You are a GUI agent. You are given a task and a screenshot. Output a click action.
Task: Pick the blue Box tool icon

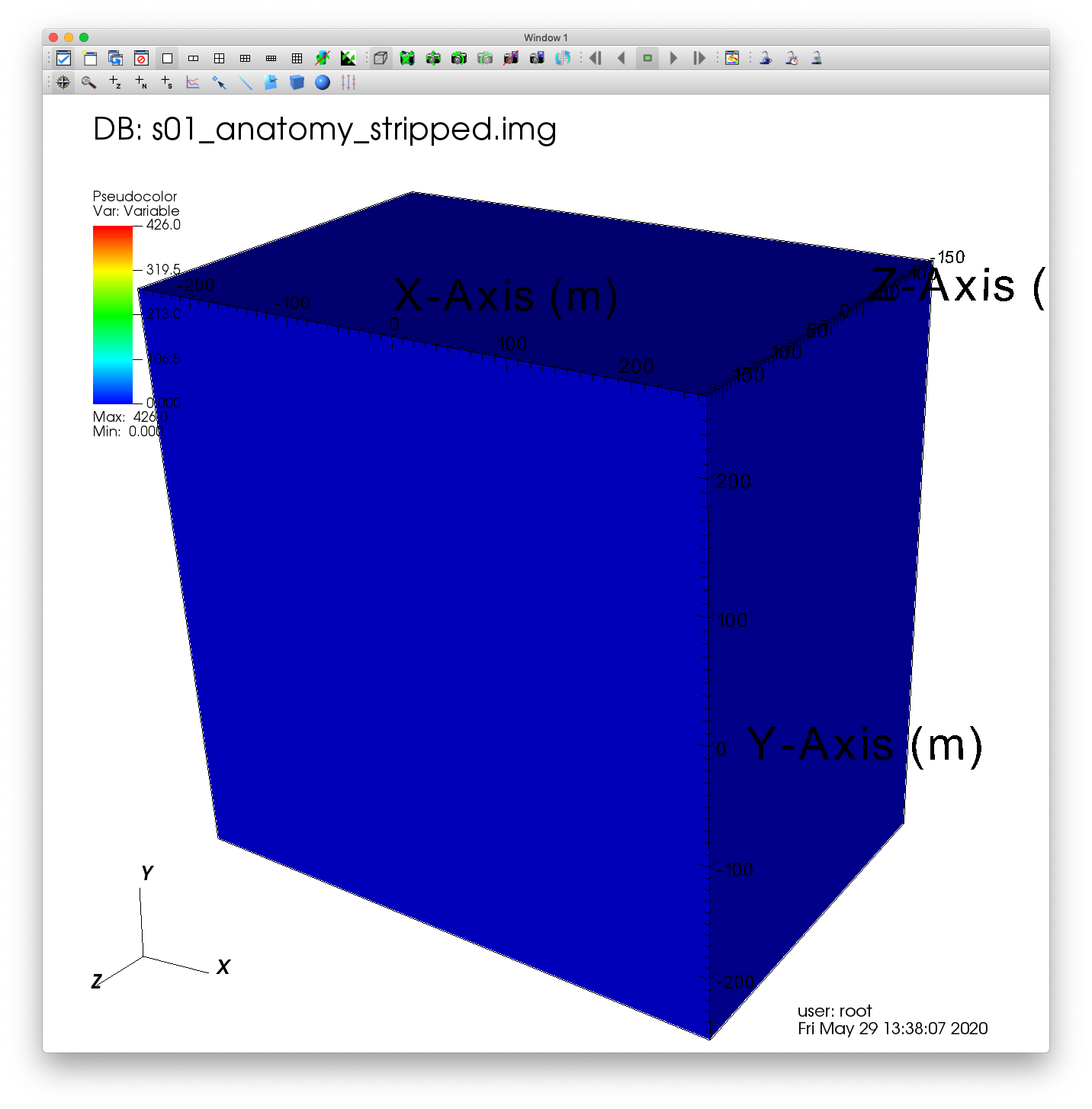click(x=297, y=82)
